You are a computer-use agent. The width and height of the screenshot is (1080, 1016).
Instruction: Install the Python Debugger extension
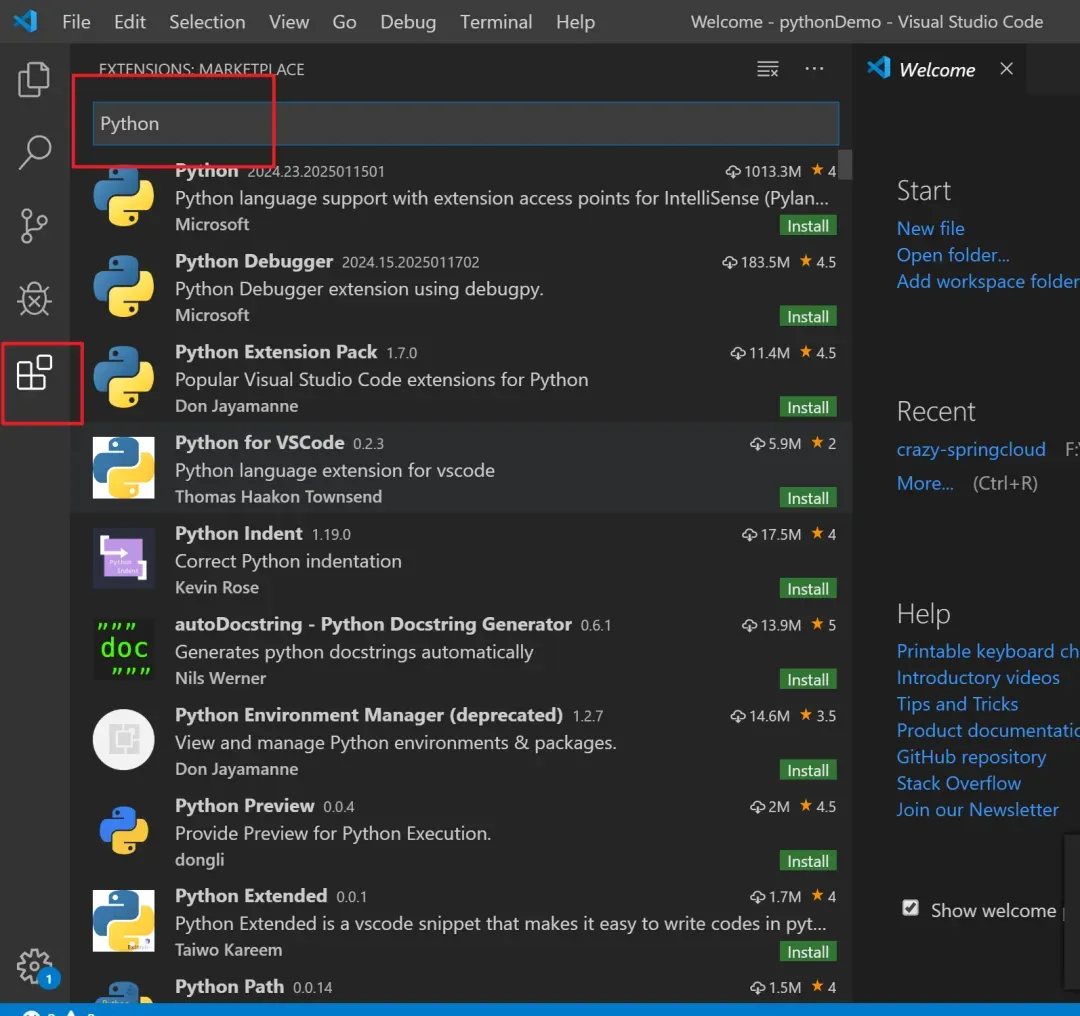pos(808,317)
